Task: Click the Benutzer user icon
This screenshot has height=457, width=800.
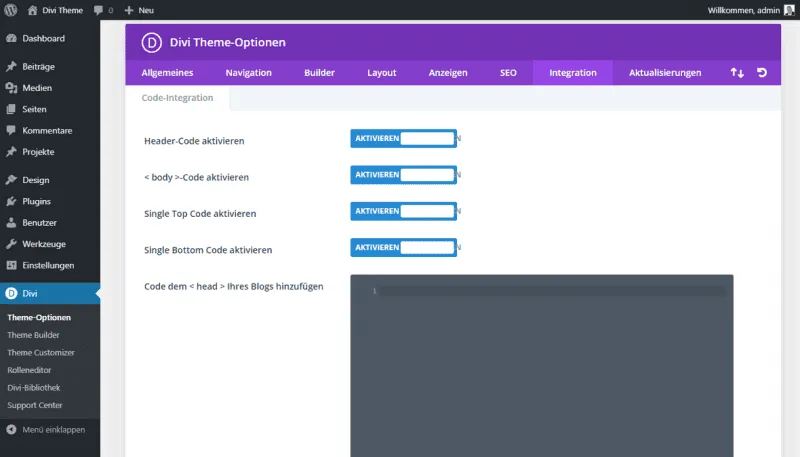Action: coord(11,222)
